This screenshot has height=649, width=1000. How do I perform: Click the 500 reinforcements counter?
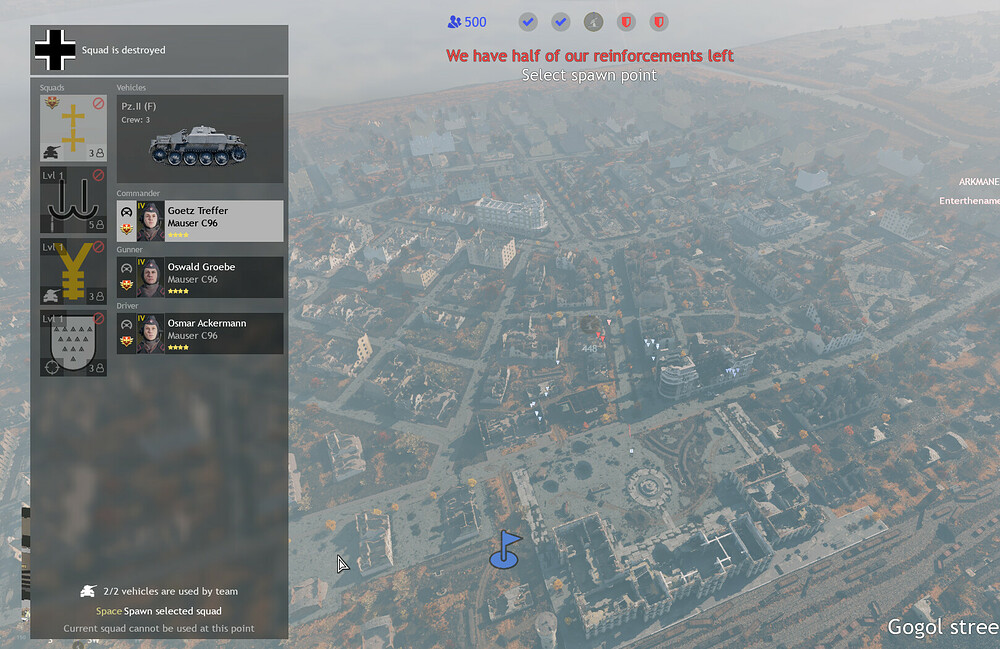pos(475,22)
